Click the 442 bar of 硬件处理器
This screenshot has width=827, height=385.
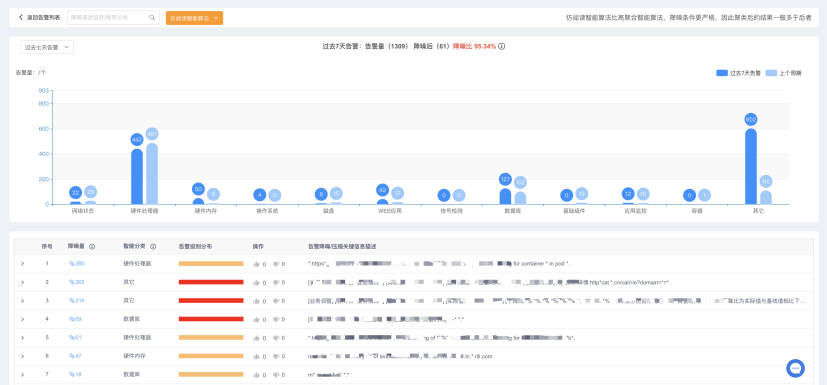point(137,177)
